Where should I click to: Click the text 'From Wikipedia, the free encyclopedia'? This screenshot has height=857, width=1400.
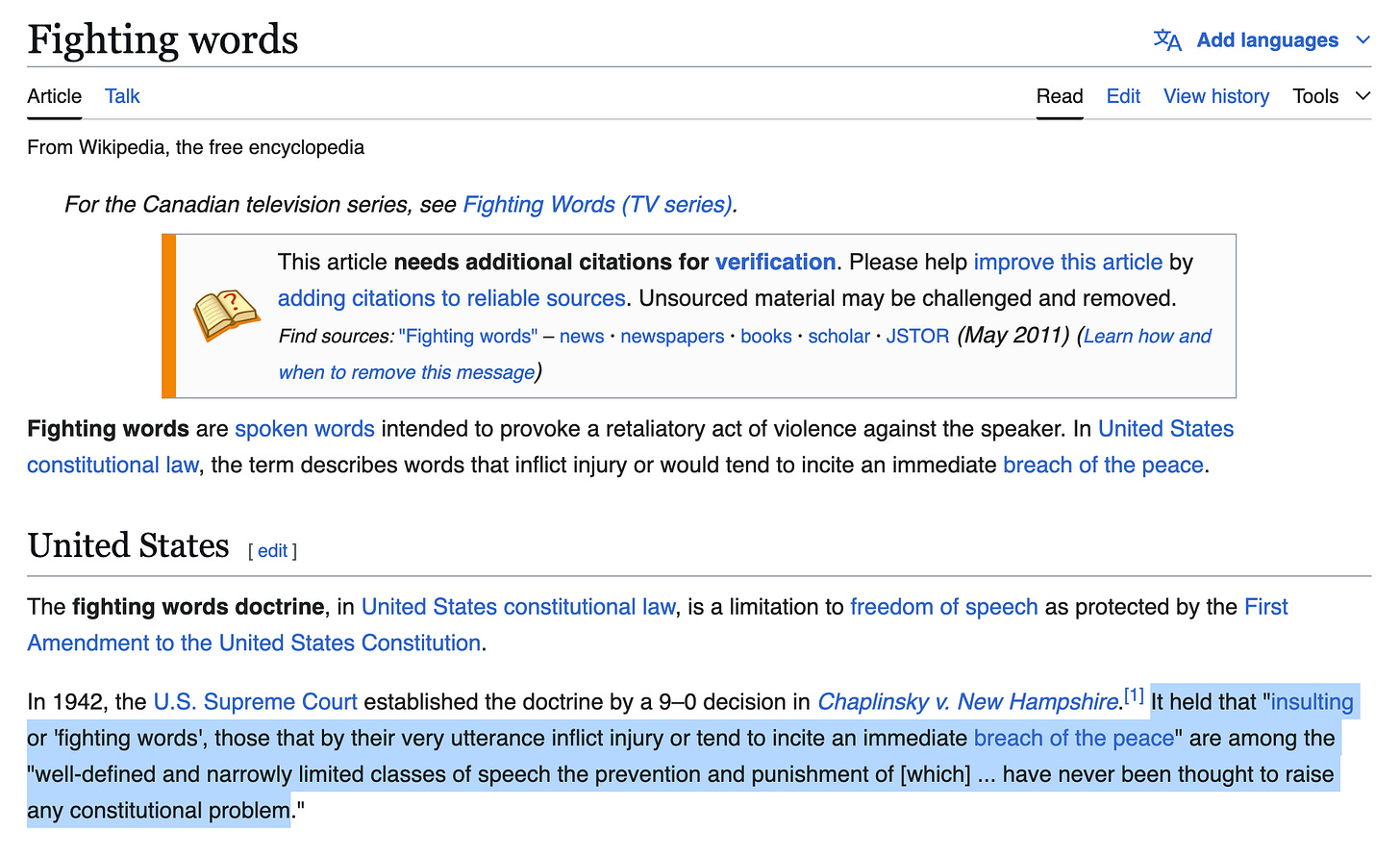[x=195, y=147]
